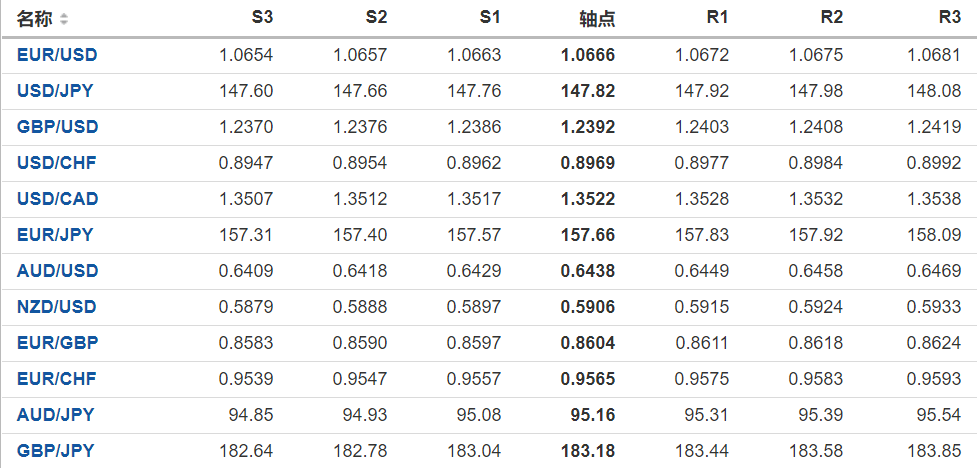
Task: Select the USD/CHF pair link
Action: pos(56,163)
